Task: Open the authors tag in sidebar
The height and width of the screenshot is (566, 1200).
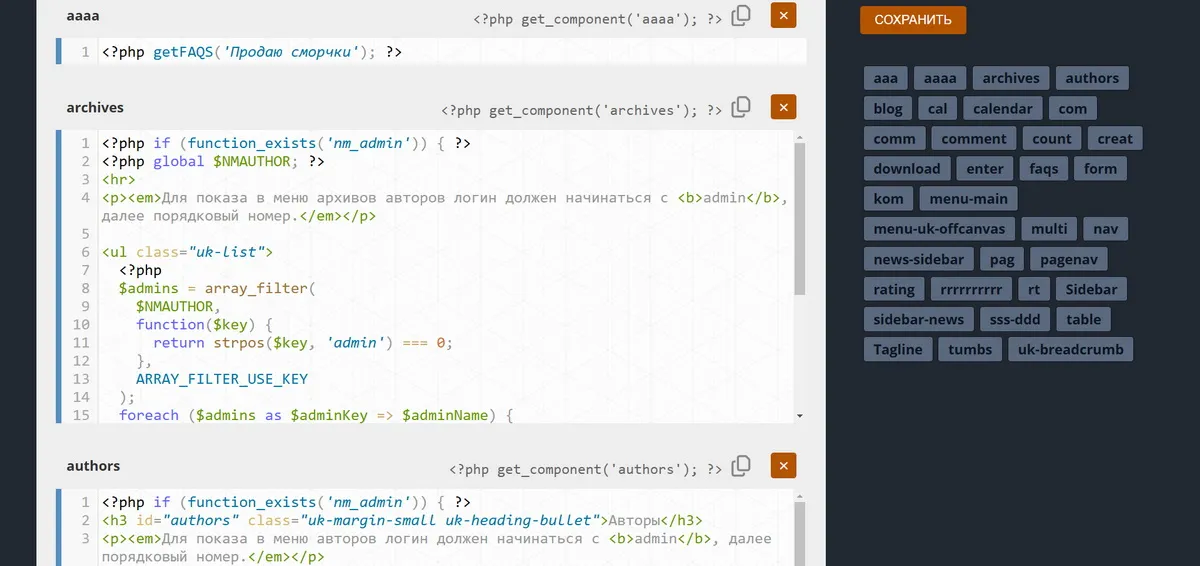Action: click(x=1092, y=78)
